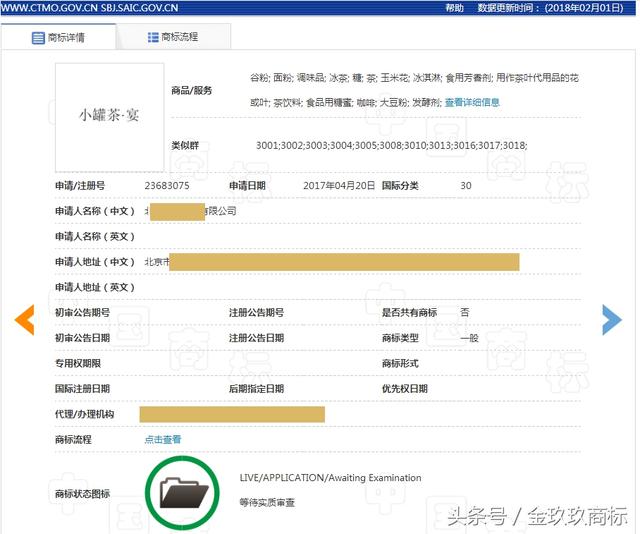Click the 商标流程 tab flow icon
This screenshot has width=640, height=534.
pos(153,37)
